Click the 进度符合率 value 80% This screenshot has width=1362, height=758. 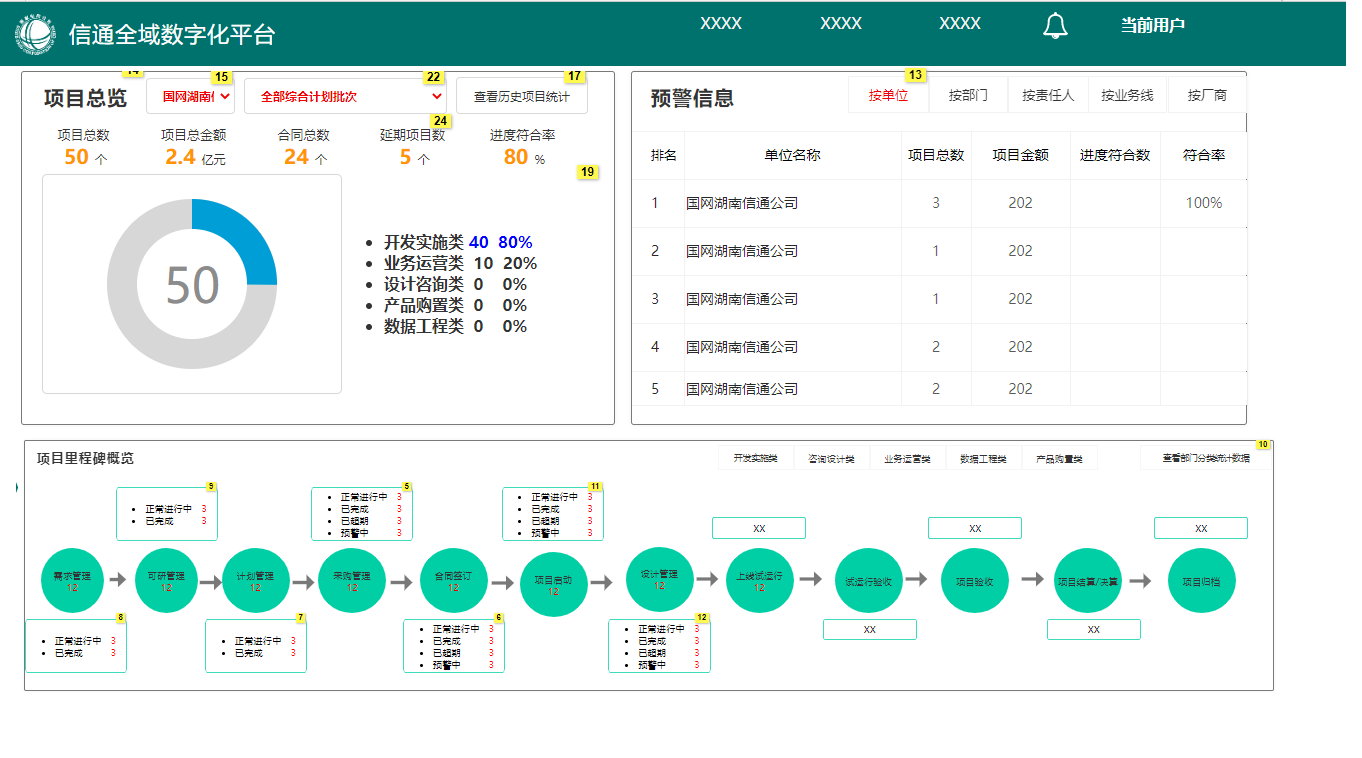coord(524,157)
